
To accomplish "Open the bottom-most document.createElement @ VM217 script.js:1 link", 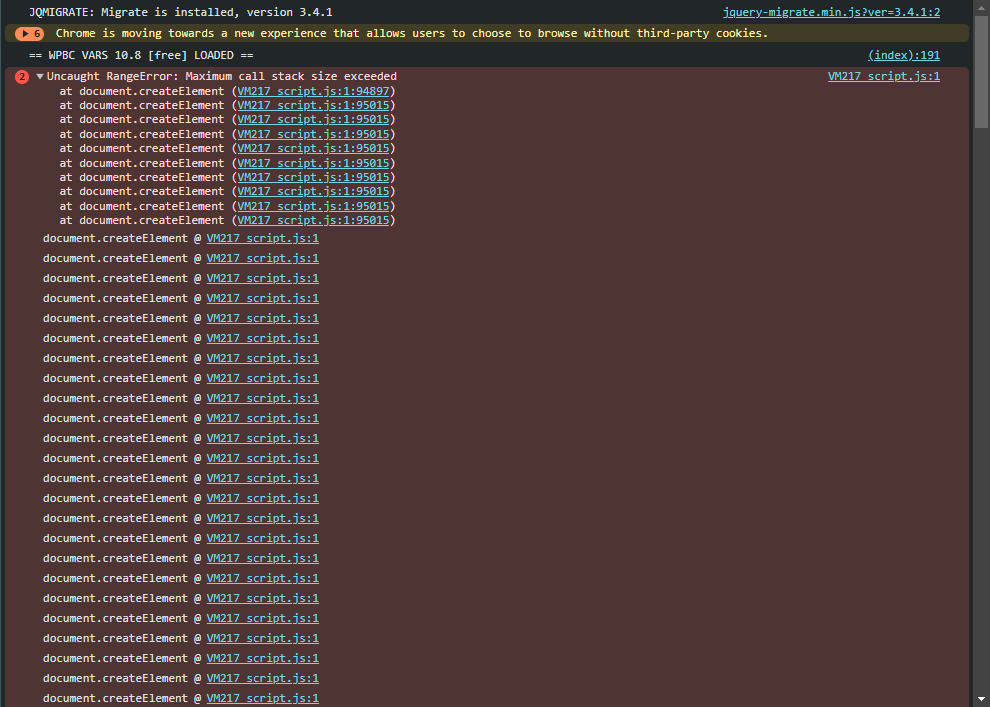I will [x=262, y=698].
